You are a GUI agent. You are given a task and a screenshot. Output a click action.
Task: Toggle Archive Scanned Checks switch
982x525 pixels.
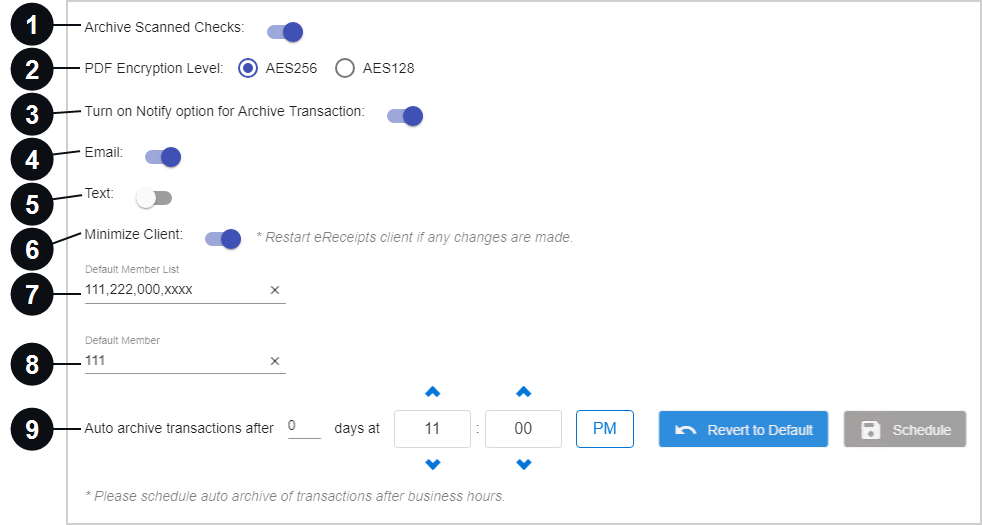286,32
